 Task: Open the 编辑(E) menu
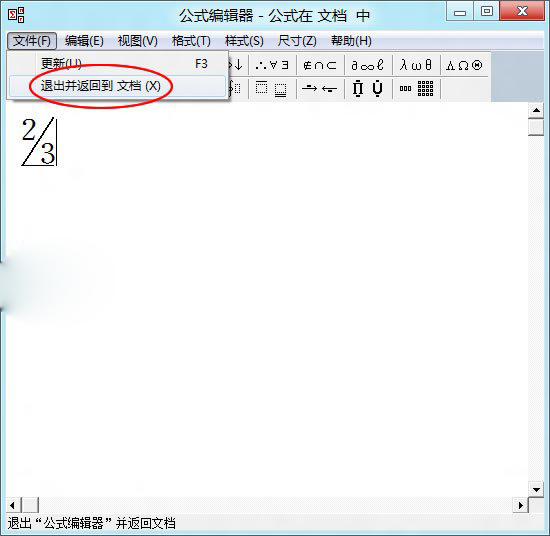(84, 41)
